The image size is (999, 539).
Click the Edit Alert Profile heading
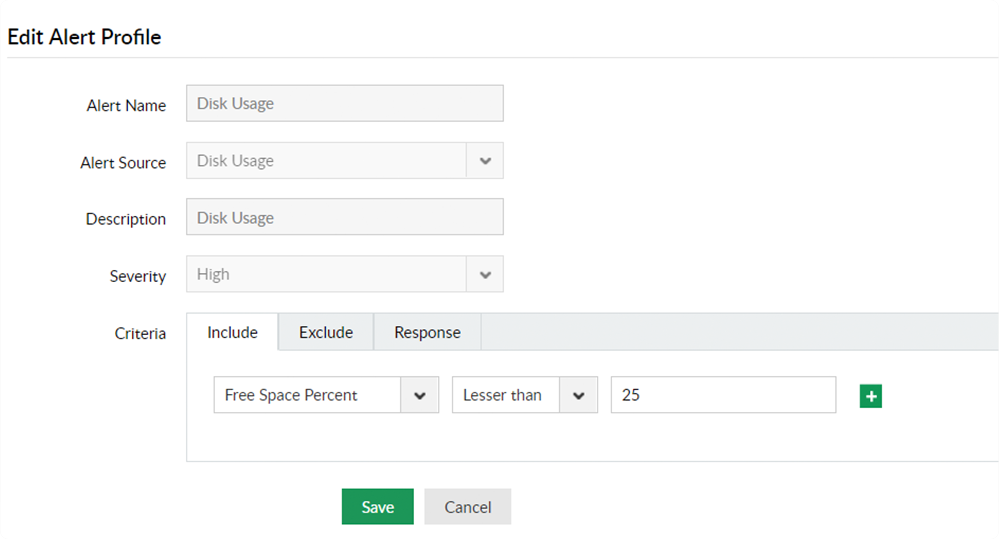point(84,37)
